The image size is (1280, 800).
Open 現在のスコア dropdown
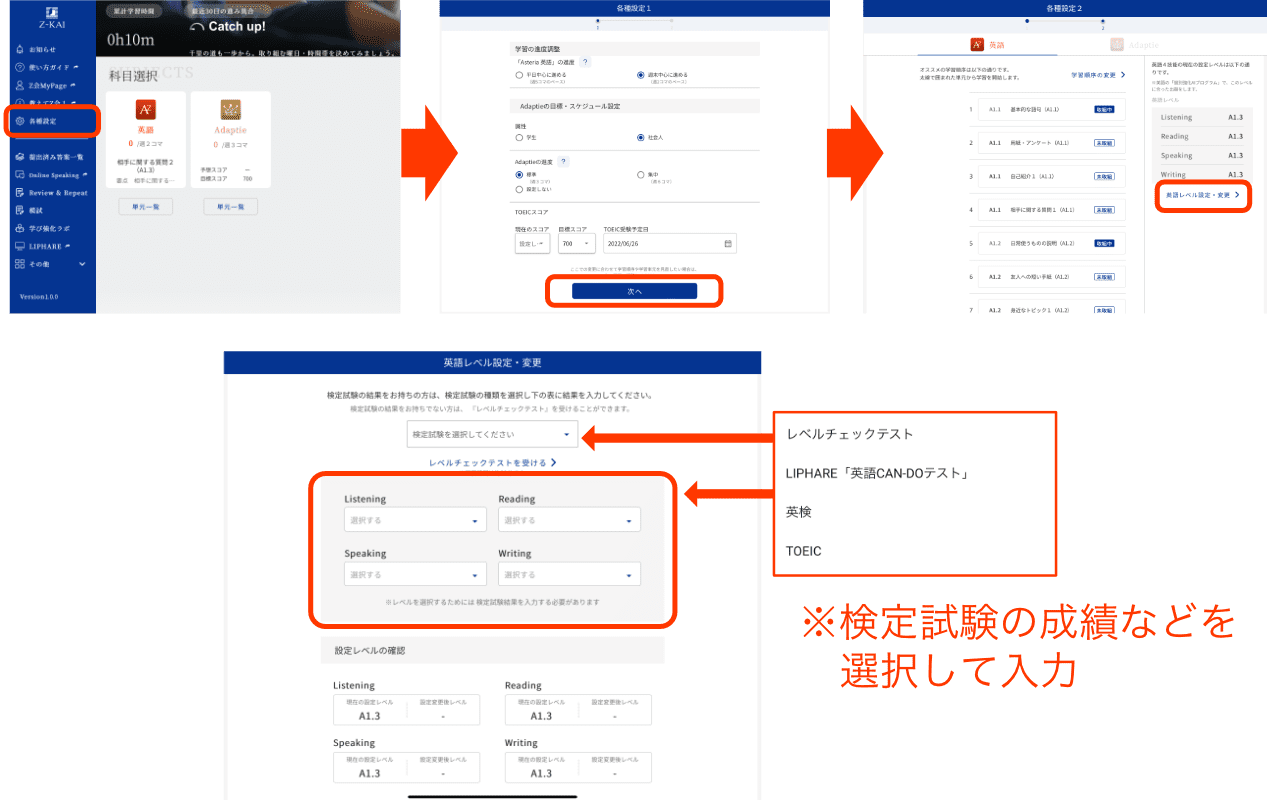(531, 243)
